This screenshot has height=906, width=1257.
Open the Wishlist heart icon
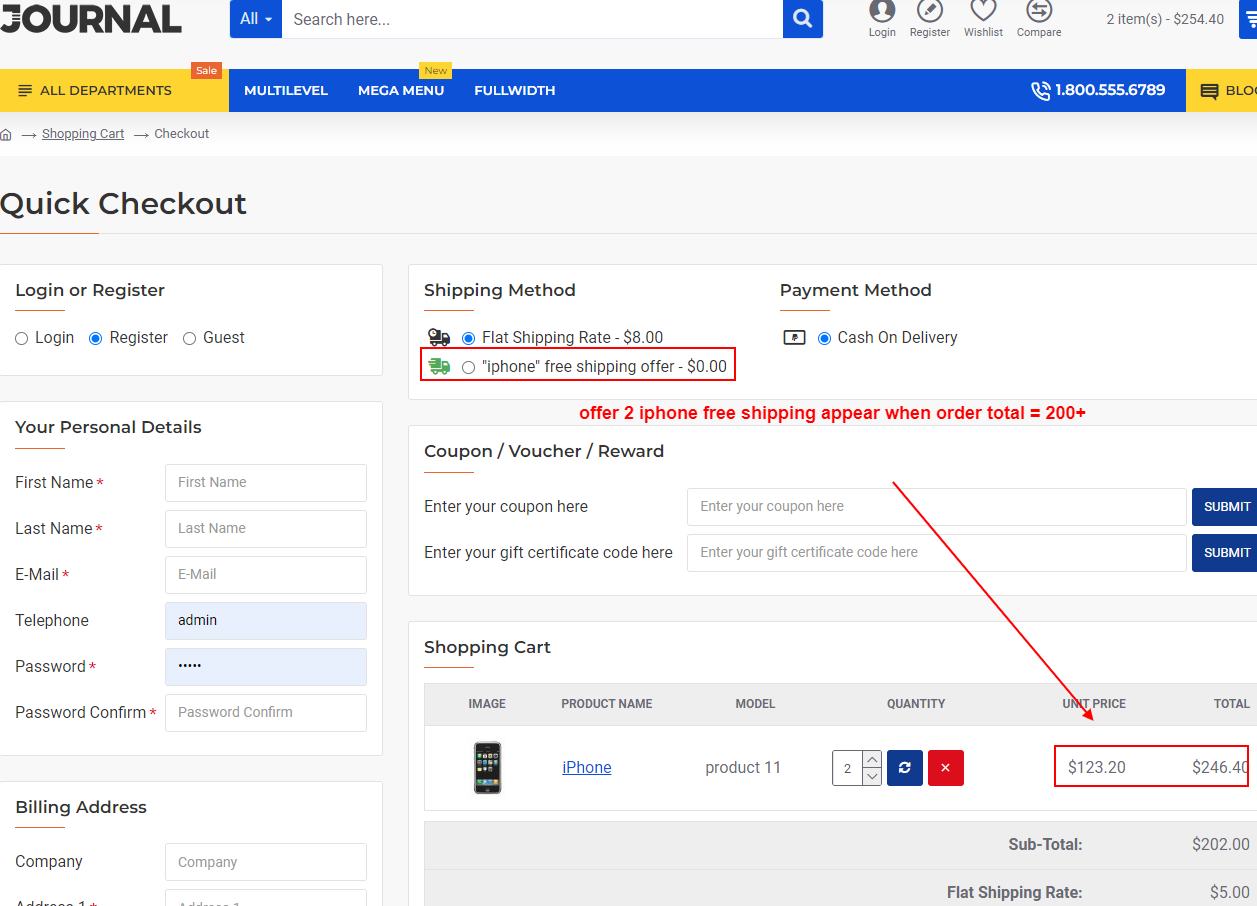pyautogui.click(x=984, y=10)
